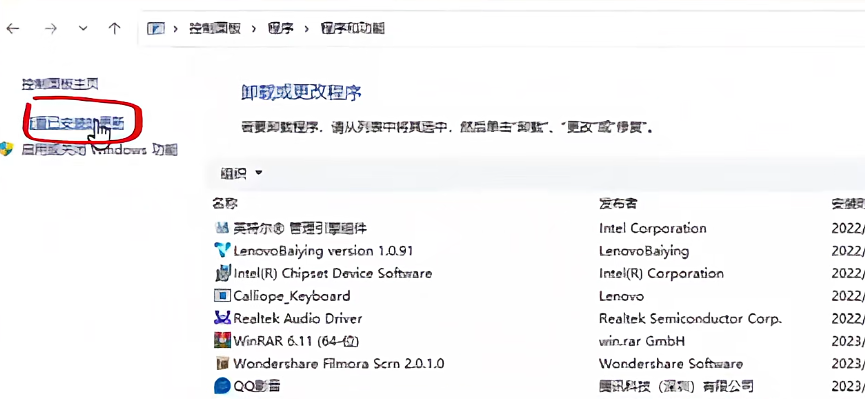Click the Wondershare Filmora Scrn icon
The height and width of the screenshot is (399, 865).
click(222, 364)
